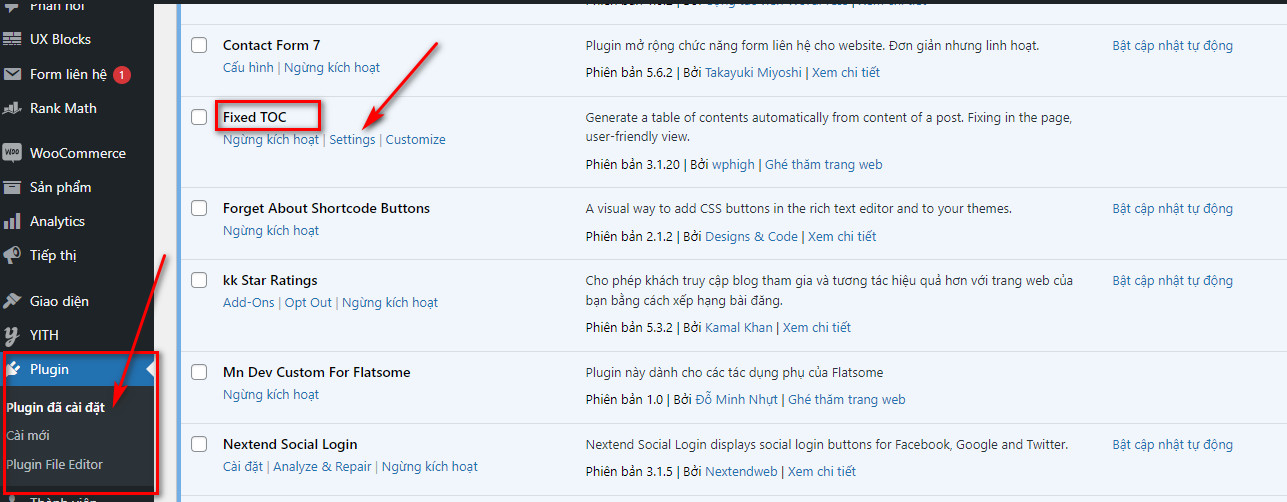
Task: Select the Nextend Social Login checkbox
Action: pos(199,444)
